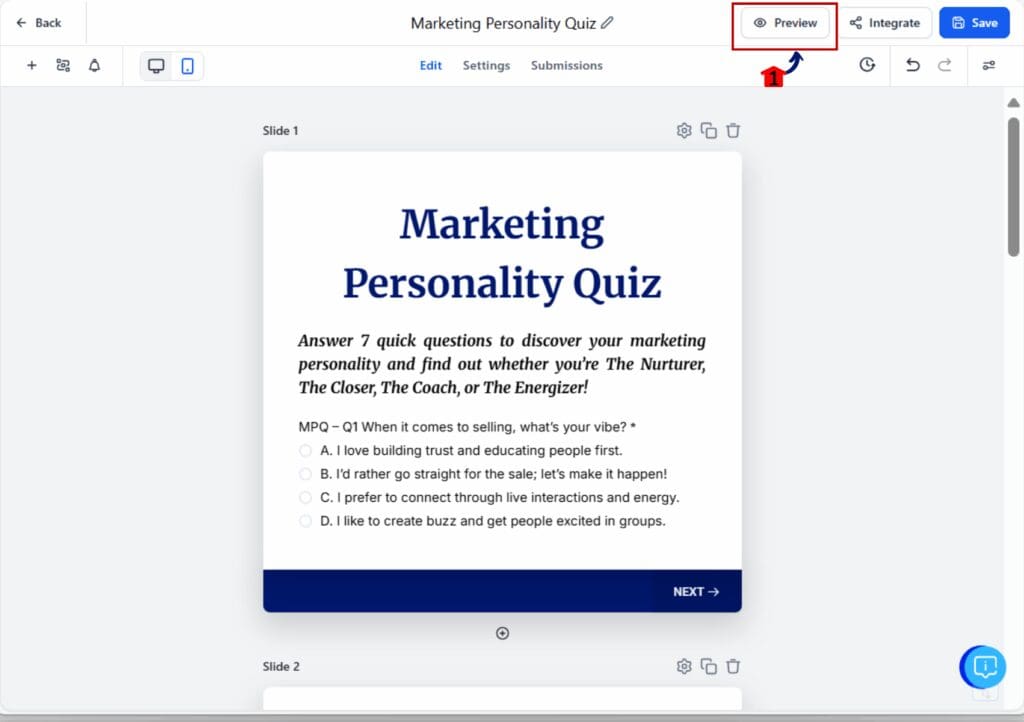The image size is (1024, 722).
Task: Open the support chat bubble
Action: point(983,667)
